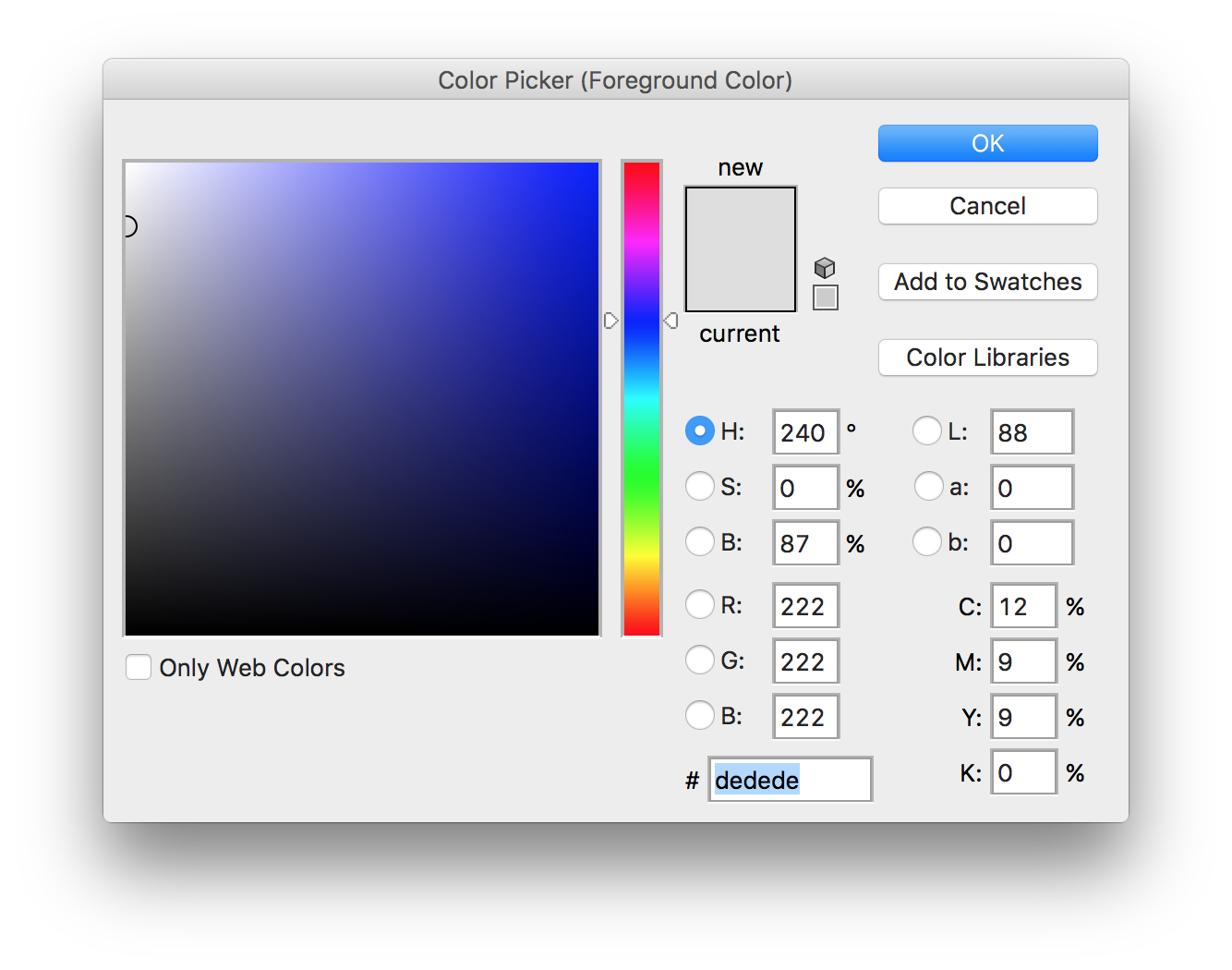Viewport: 1232px width, 970px height.
Task: Select the S saturation radio button
Action: pos(700,486)
